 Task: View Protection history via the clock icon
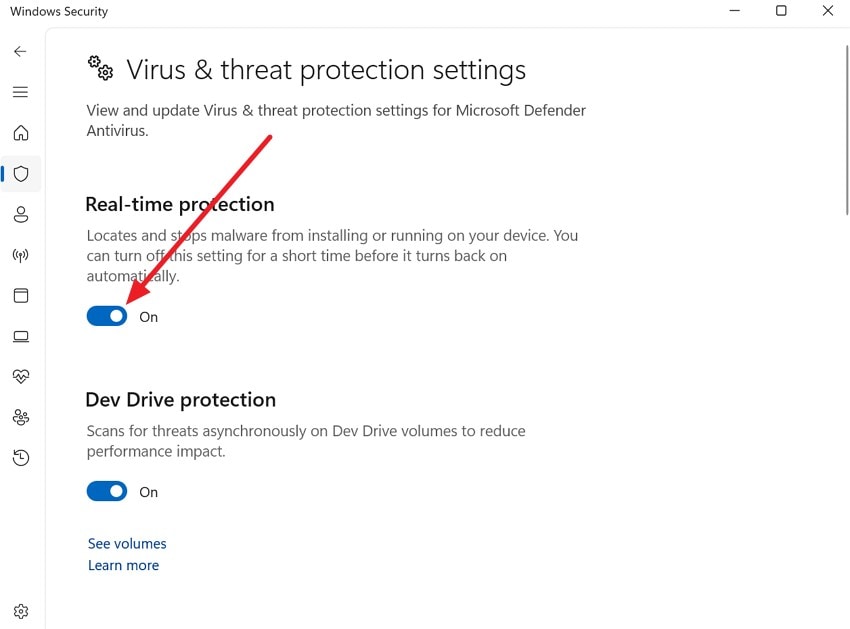point(20,457)
